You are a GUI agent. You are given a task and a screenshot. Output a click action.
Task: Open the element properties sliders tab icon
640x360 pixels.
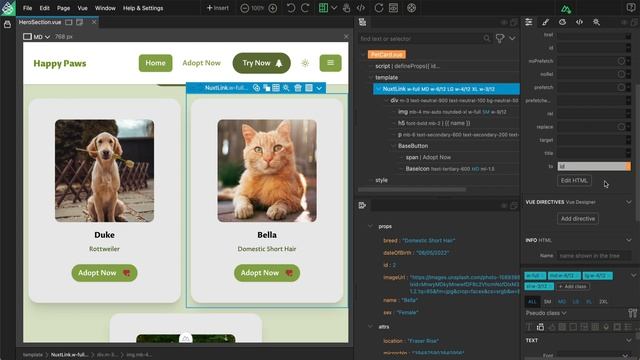tap(529, 22)
